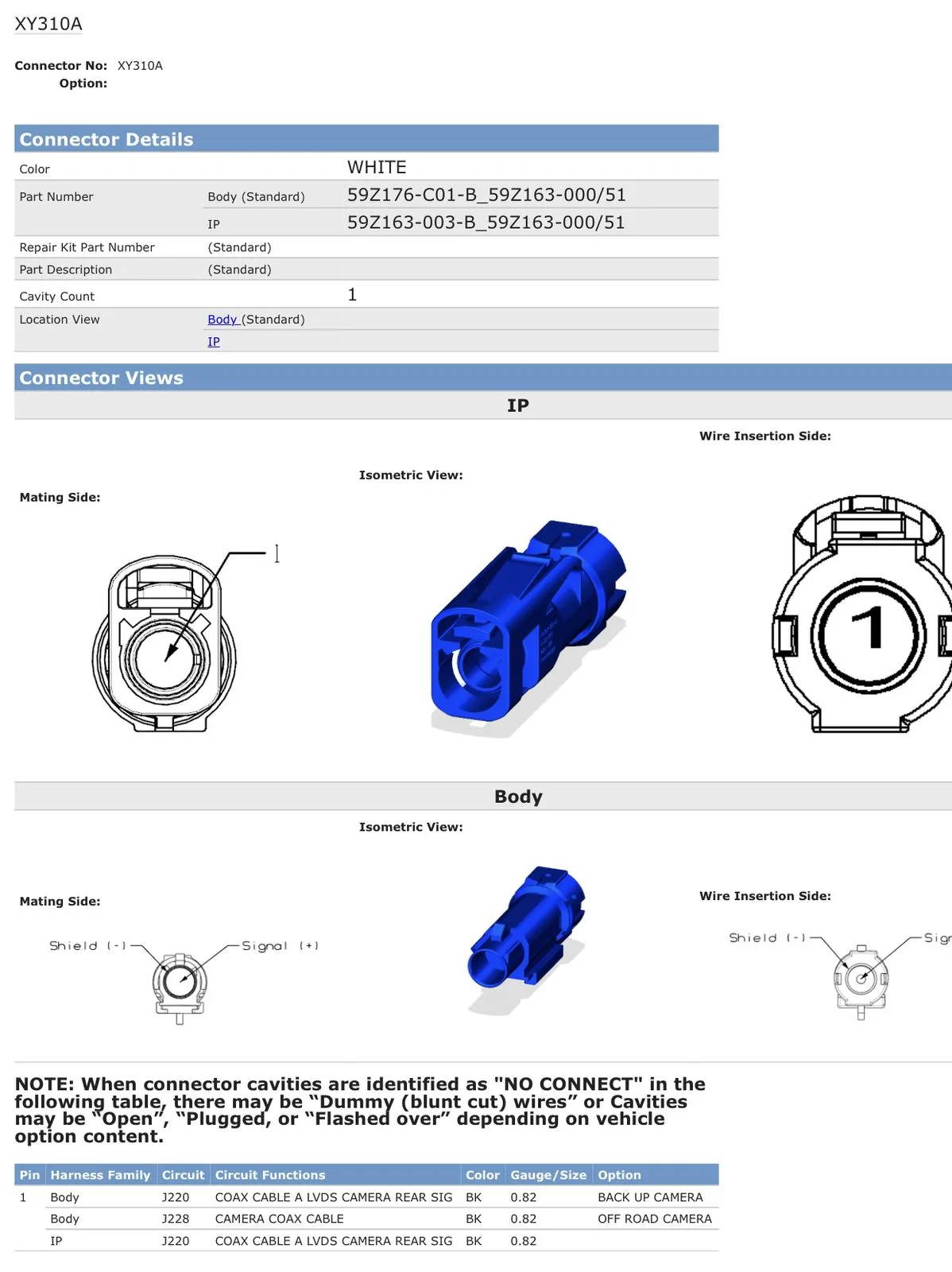952x1272 pixels.
Task: Click the blue IP isometric connector image
Action: coord(528,628)
